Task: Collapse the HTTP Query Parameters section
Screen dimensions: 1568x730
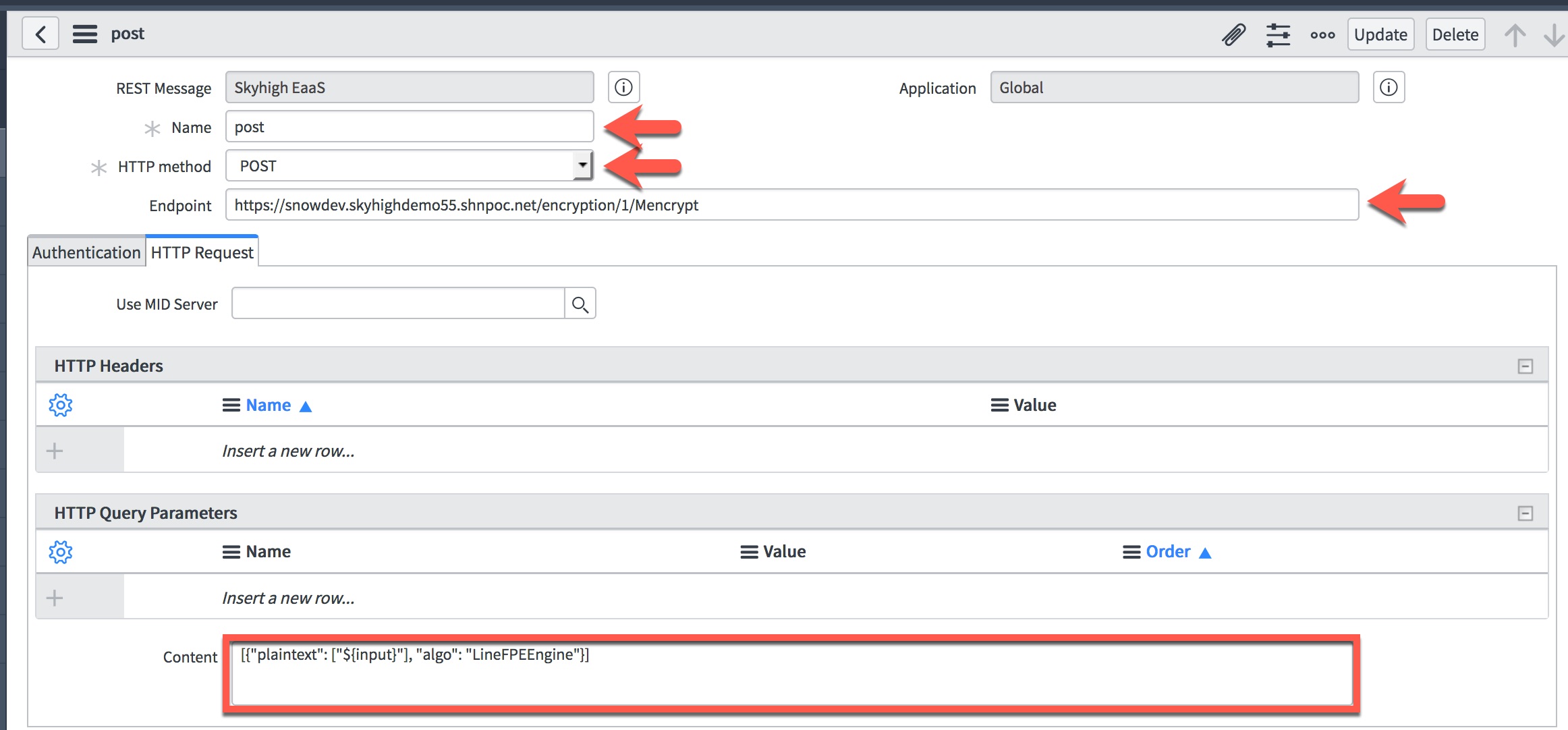Action: 1525,513
